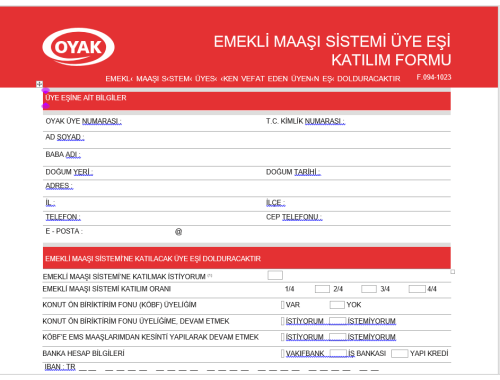Click the form code F.094-1023
The height and width of the screenshot is (380, 500).
(434, 77)
